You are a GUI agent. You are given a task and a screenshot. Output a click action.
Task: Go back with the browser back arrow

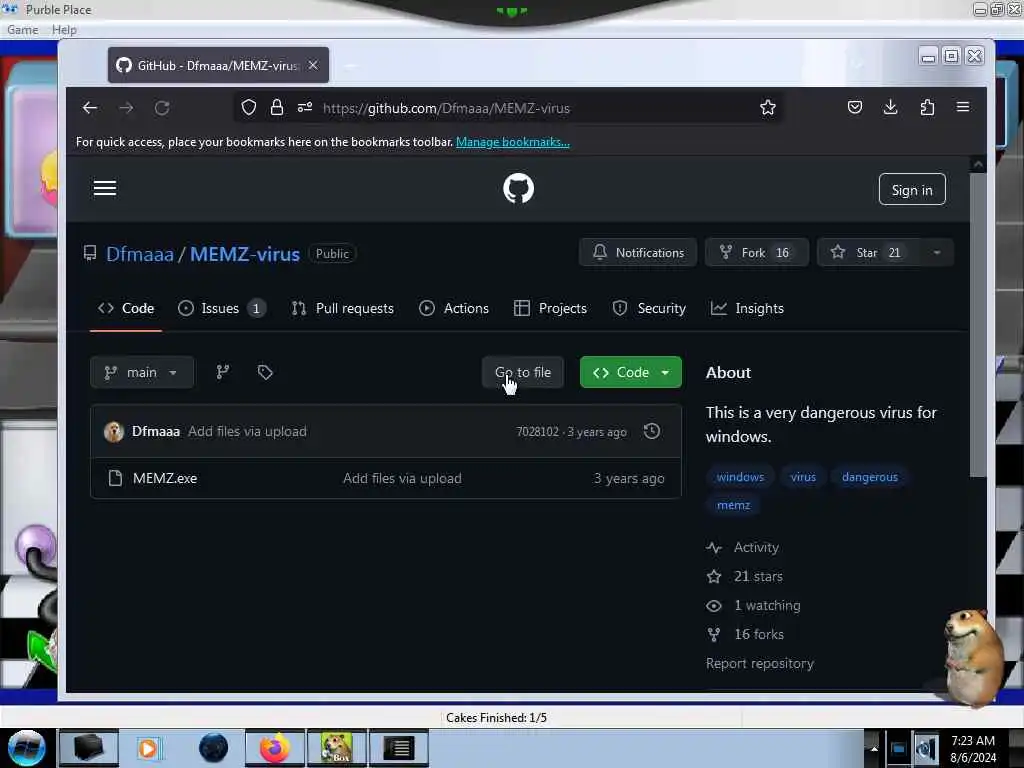point(90,108)
